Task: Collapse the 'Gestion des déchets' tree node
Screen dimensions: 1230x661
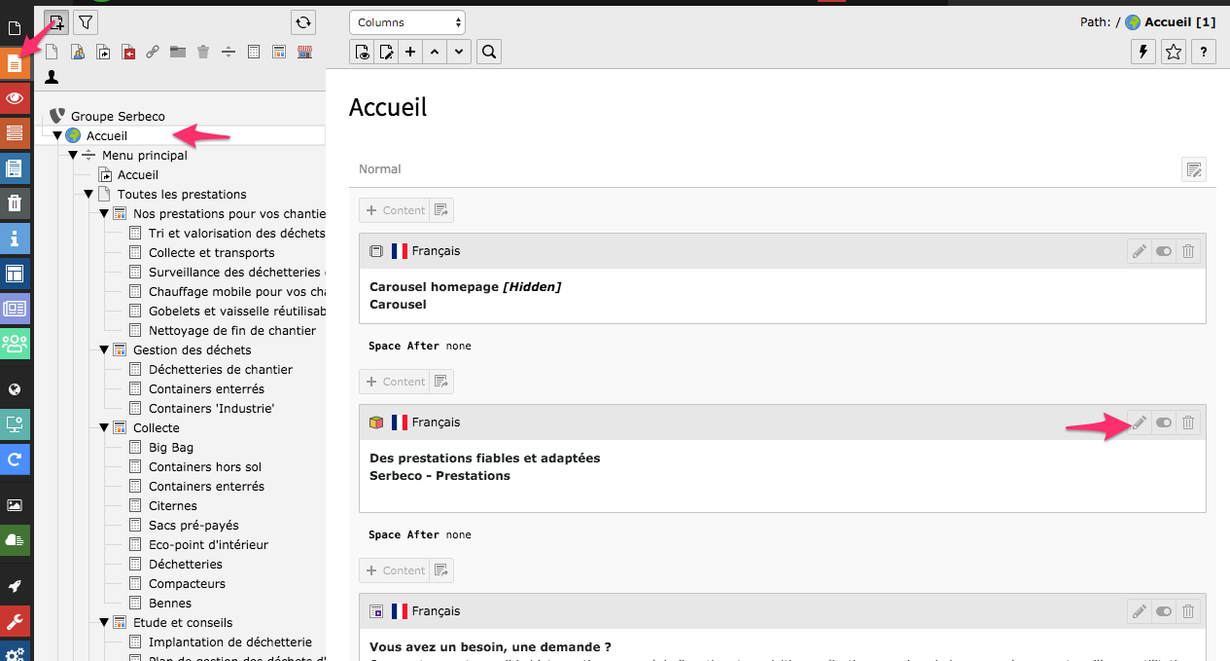Action: (x=104, y=350)
